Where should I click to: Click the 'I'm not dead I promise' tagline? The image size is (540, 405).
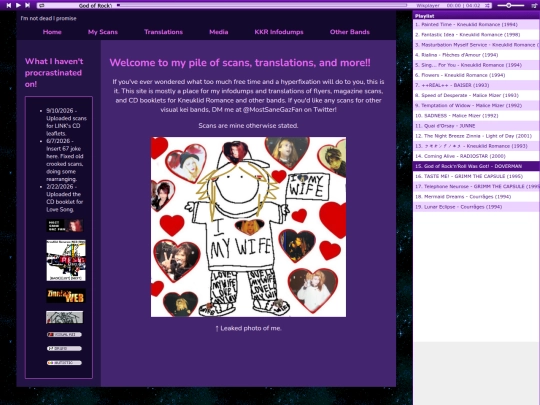[48, 19]
